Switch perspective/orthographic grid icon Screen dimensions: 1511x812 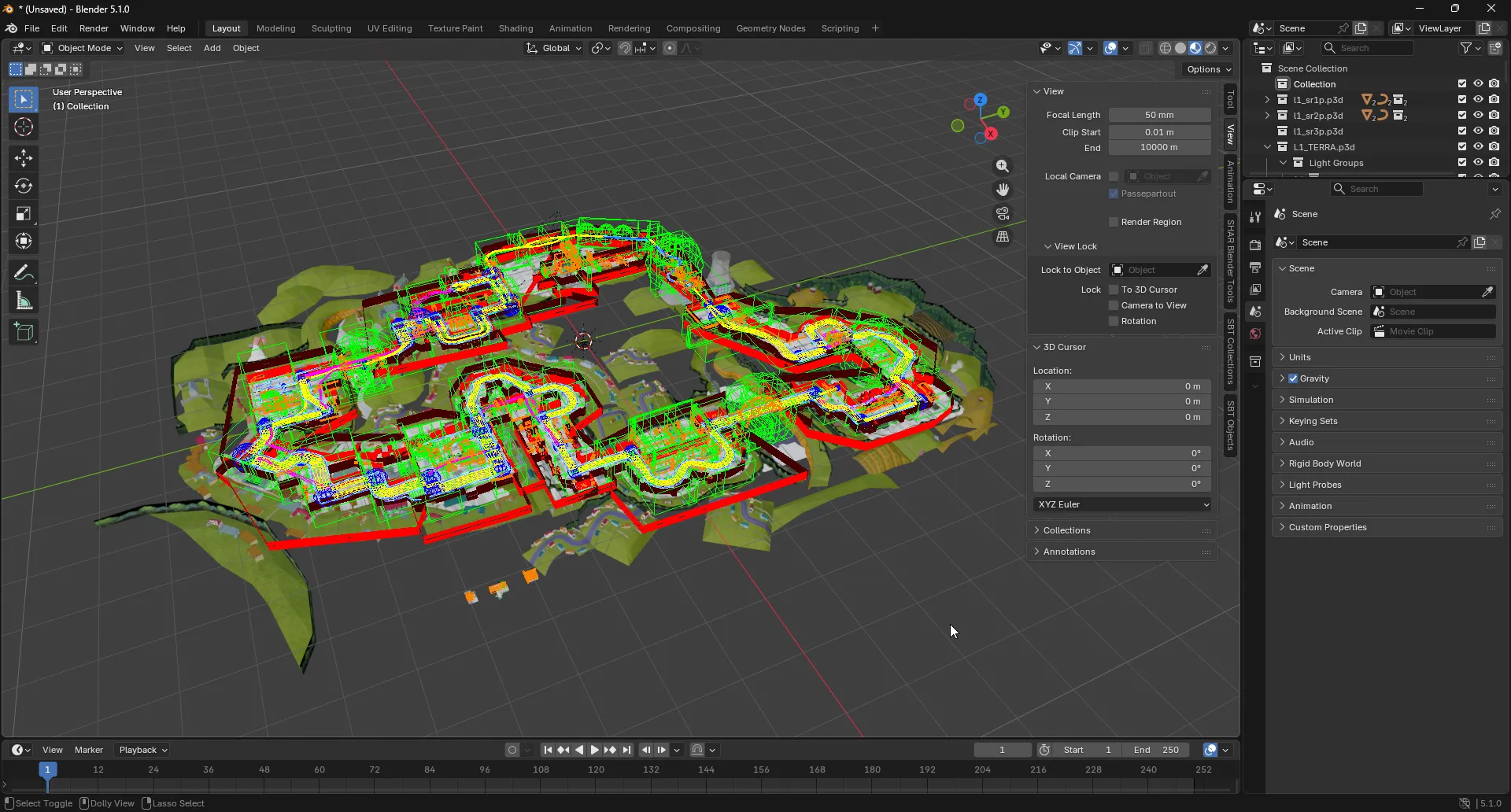pyautogui.click(x=1003, y=237)
